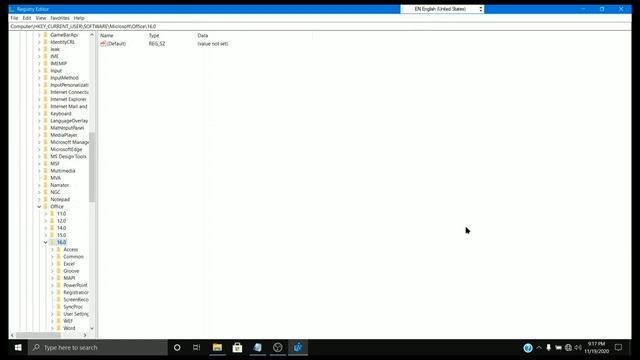Select the Input folder icon
Image resolution: width=640 pixels, height=360 pixels.
tap(46, 71)
